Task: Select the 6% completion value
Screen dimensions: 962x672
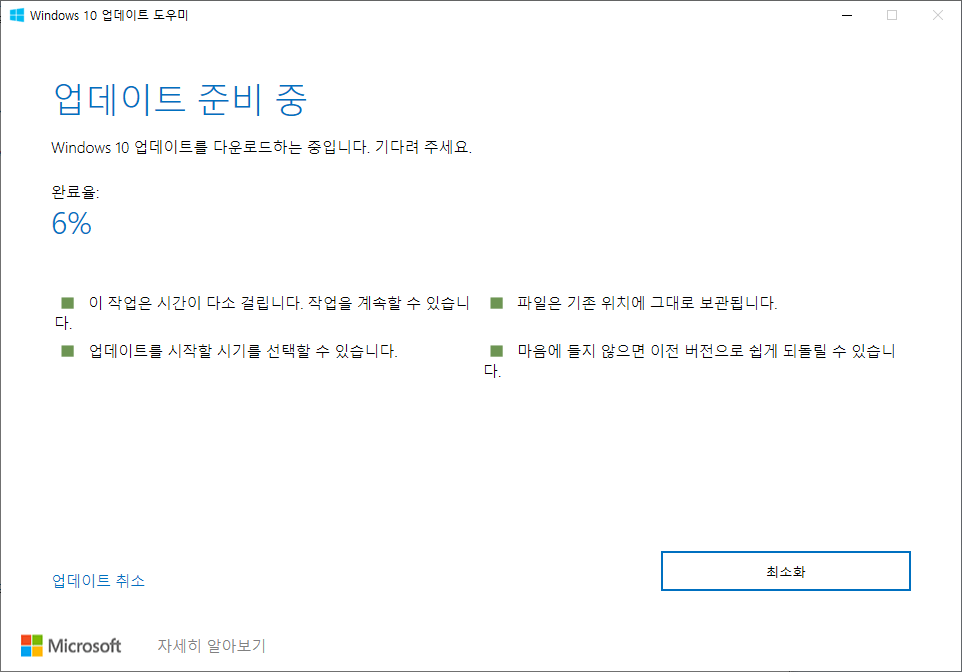Action: click(72, 223)
